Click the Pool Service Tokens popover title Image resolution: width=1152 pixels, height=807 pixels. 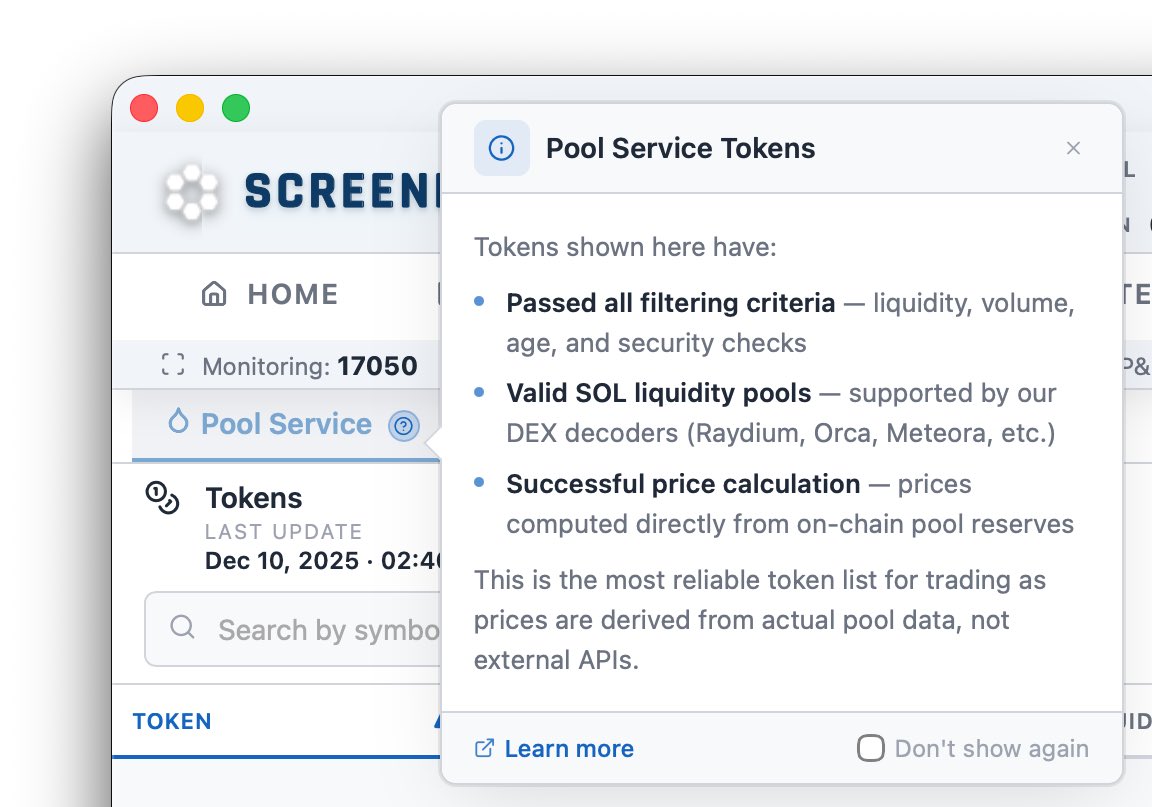[680, 148]
